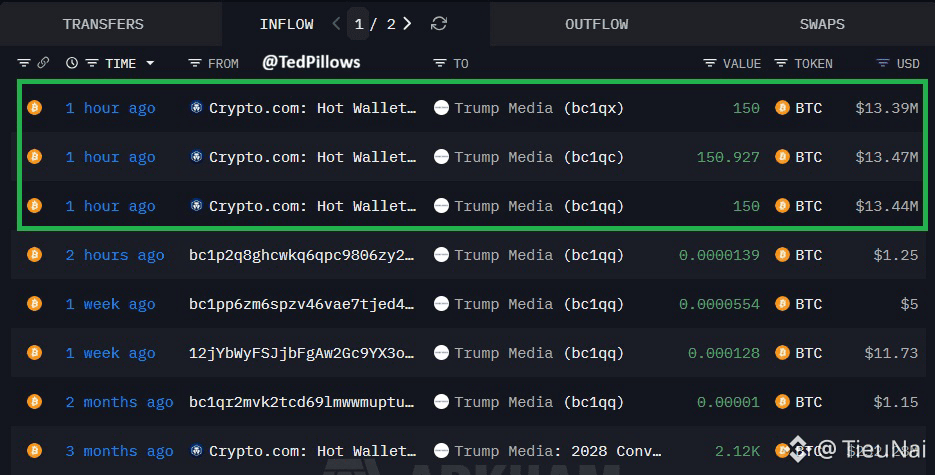
Task: Go to previous page arrow
Action: (336, 24)
